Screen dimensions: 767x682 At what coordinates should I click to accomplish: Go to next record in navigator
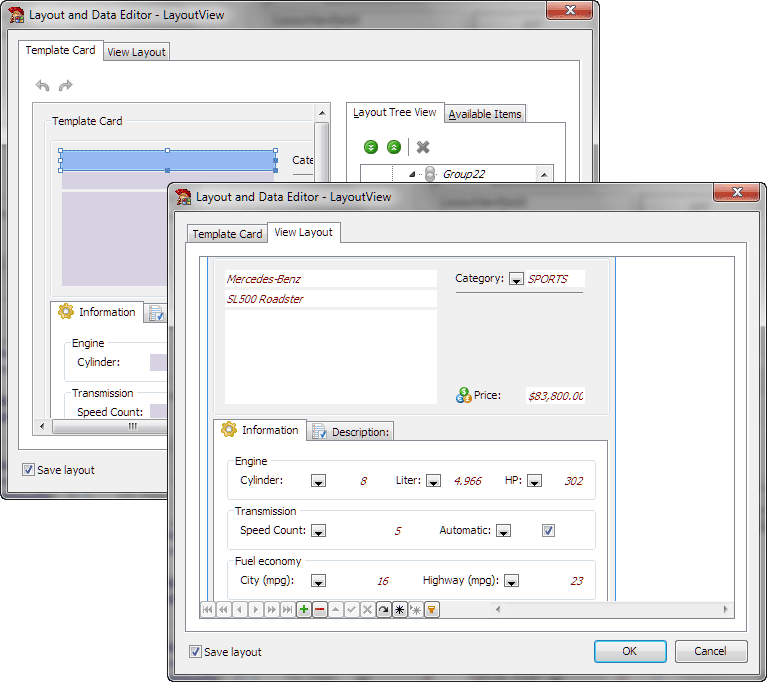coord(256,610)
